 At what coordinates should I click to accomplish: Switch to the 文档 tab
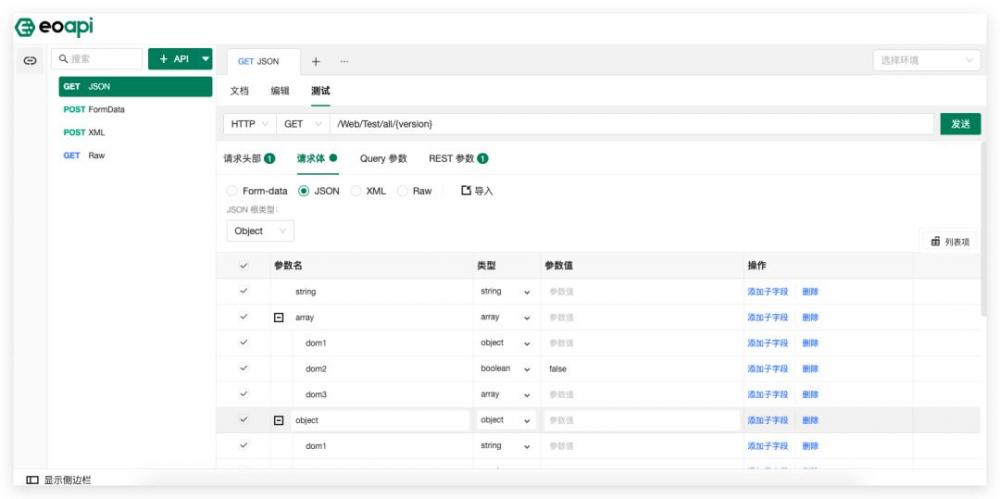pos(239,91)
